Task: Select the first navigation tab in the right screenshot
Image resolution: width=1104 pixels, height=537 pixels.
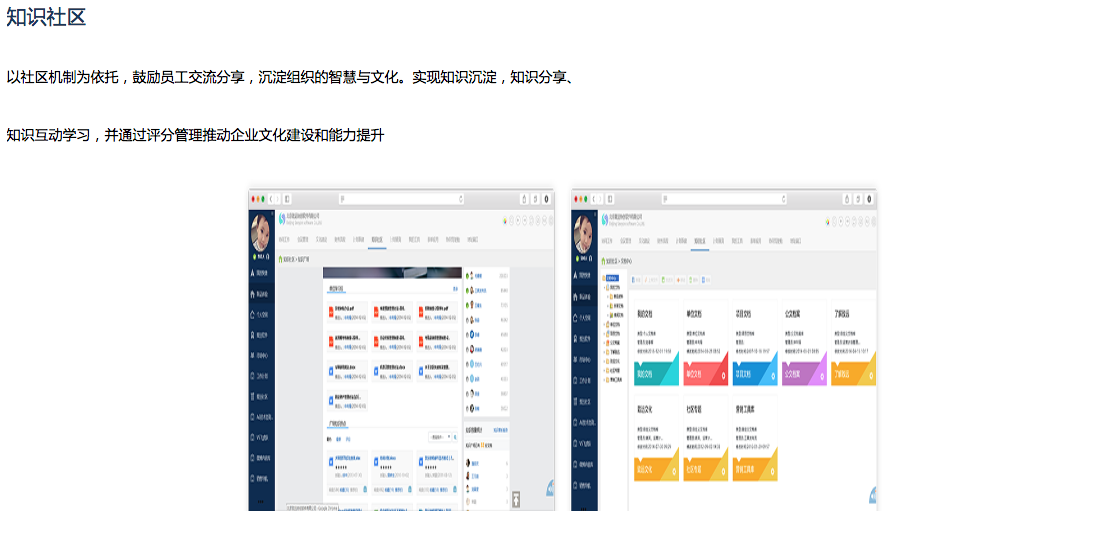Action: click(x=607, y=240)
